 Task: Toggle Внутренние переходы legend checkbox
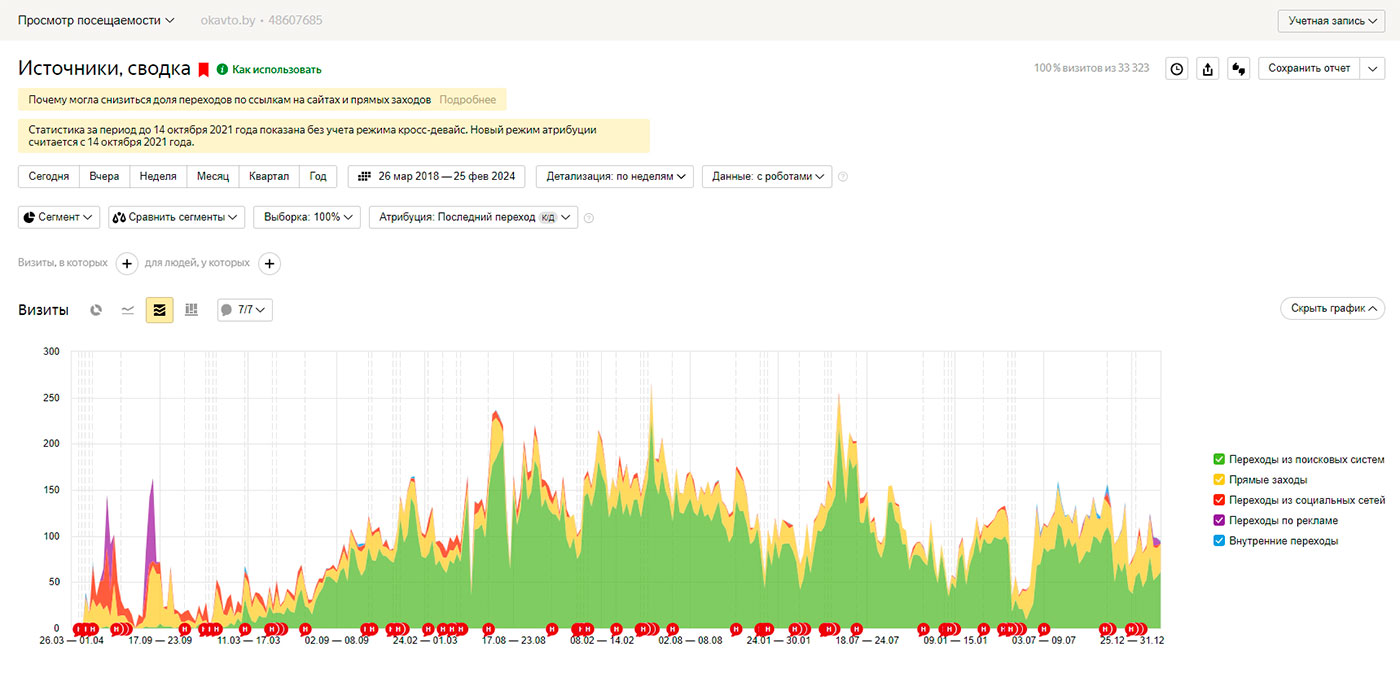(x=1219, y=541)
